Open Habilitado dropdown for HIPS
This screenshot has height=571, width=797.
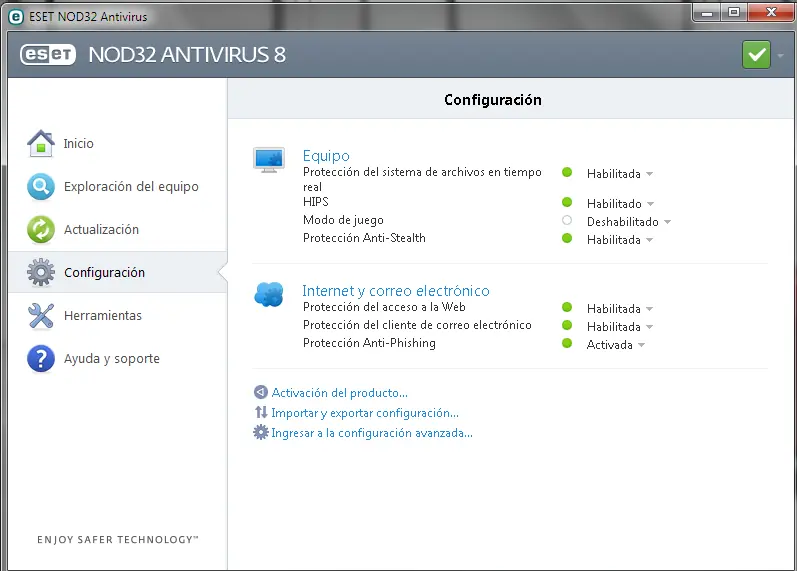click(620, 204)
